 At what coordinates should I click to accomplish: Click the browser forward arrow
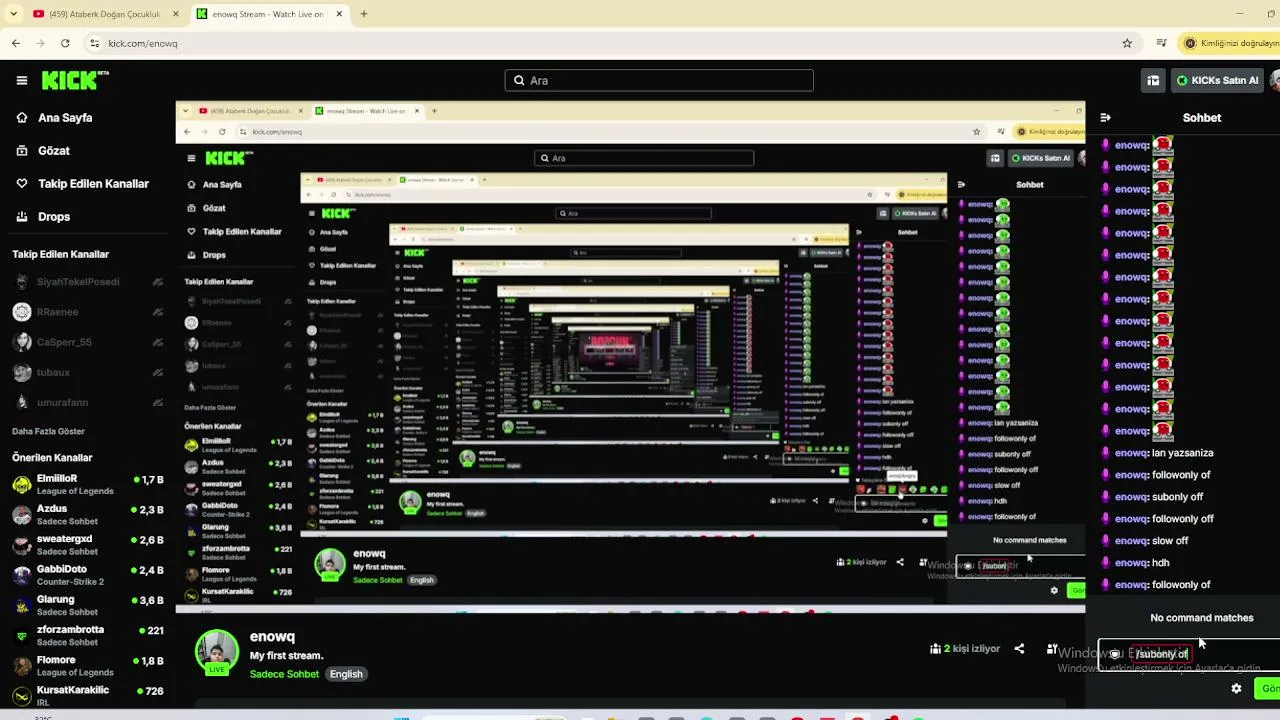click(x=40, y=43)
